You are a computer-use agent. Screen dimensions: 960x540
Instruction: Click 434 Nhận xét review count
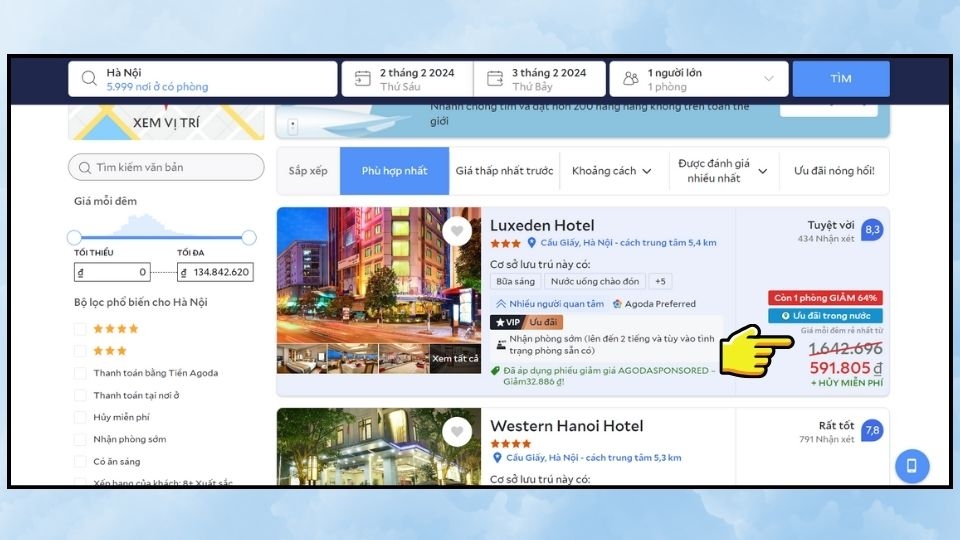[x=825, y=239]
